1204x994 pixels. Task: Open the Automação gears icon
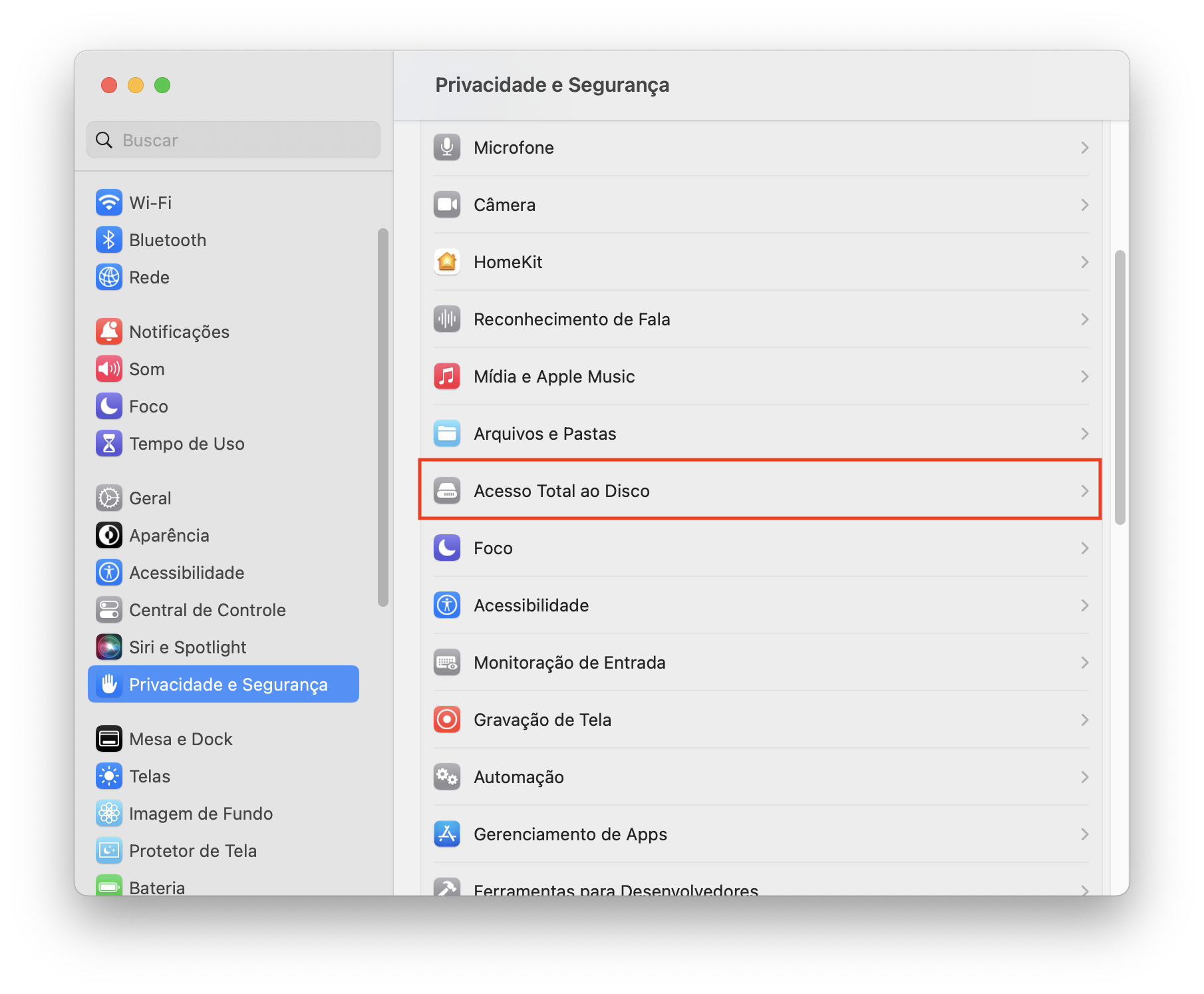447,776
